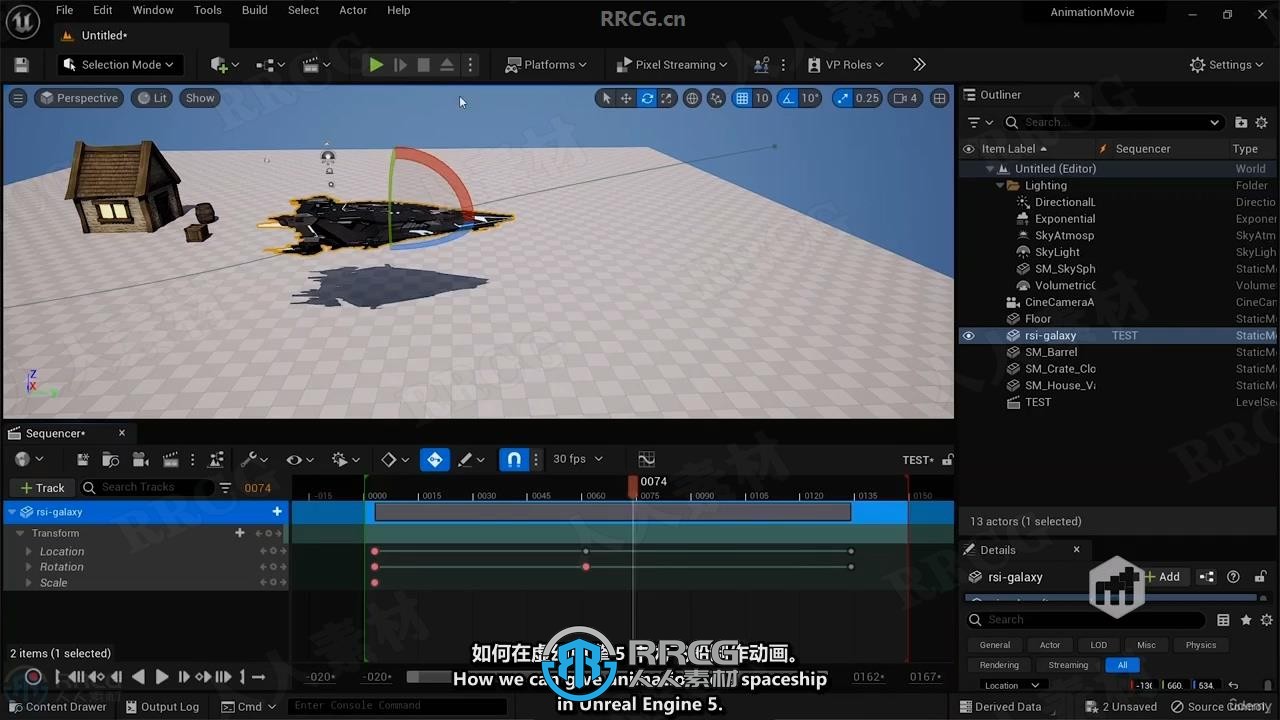Play the sequence forward in Sequencer

point(161,677)
